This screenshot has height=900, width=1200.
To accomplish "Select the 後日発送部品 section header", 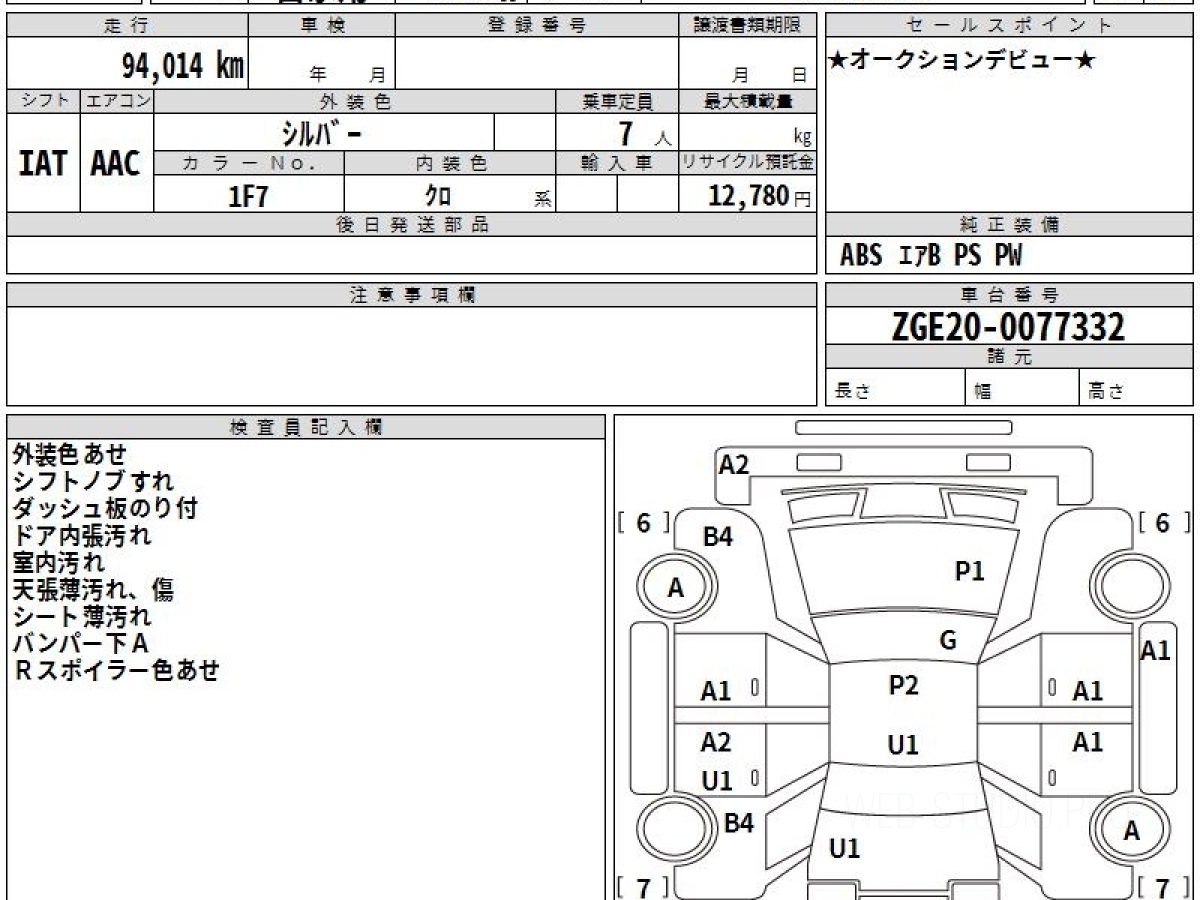I will point(412,225).
